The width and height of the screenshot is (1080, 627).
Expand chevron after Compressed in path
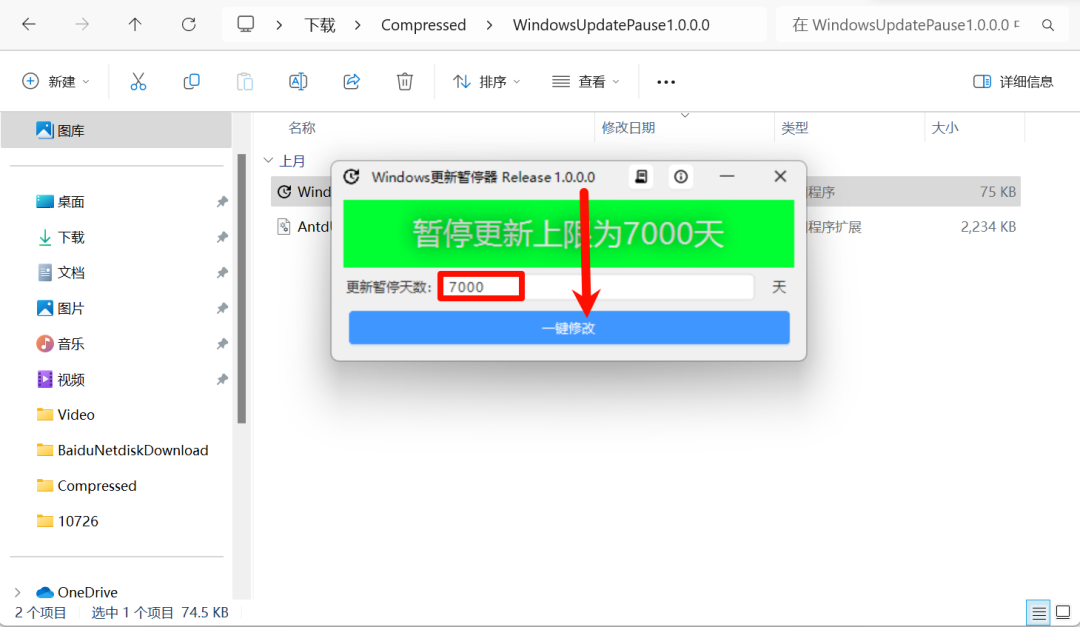[489, 25]
